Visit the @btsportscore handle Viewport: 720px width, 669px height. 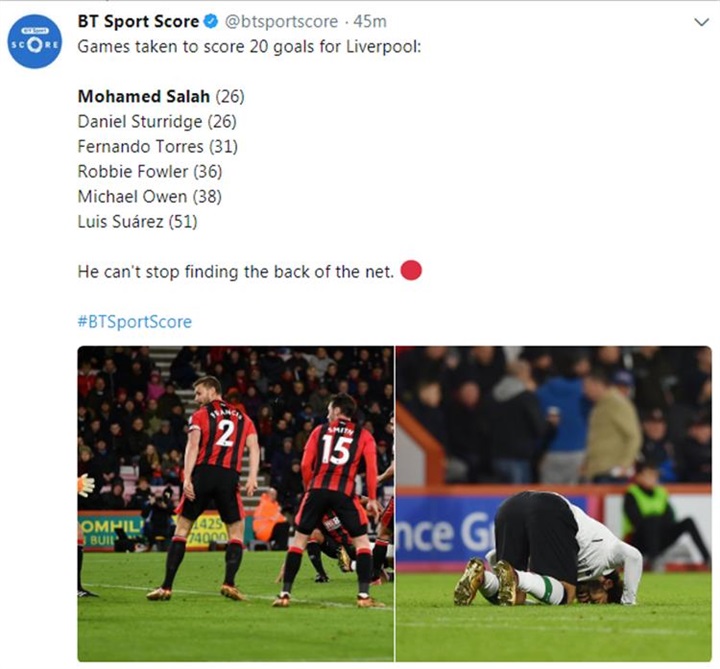(x=281, y=22)
